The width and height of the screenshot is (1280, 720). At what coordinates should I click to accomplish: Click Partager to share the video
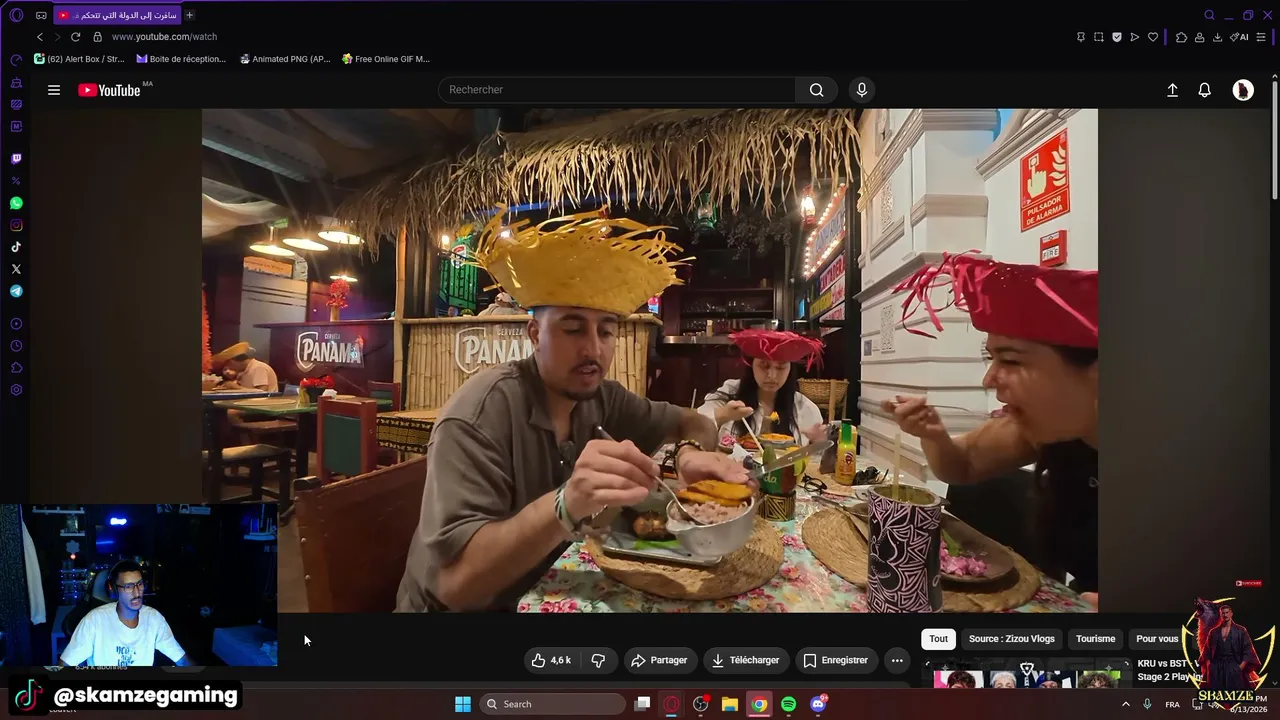659,660
